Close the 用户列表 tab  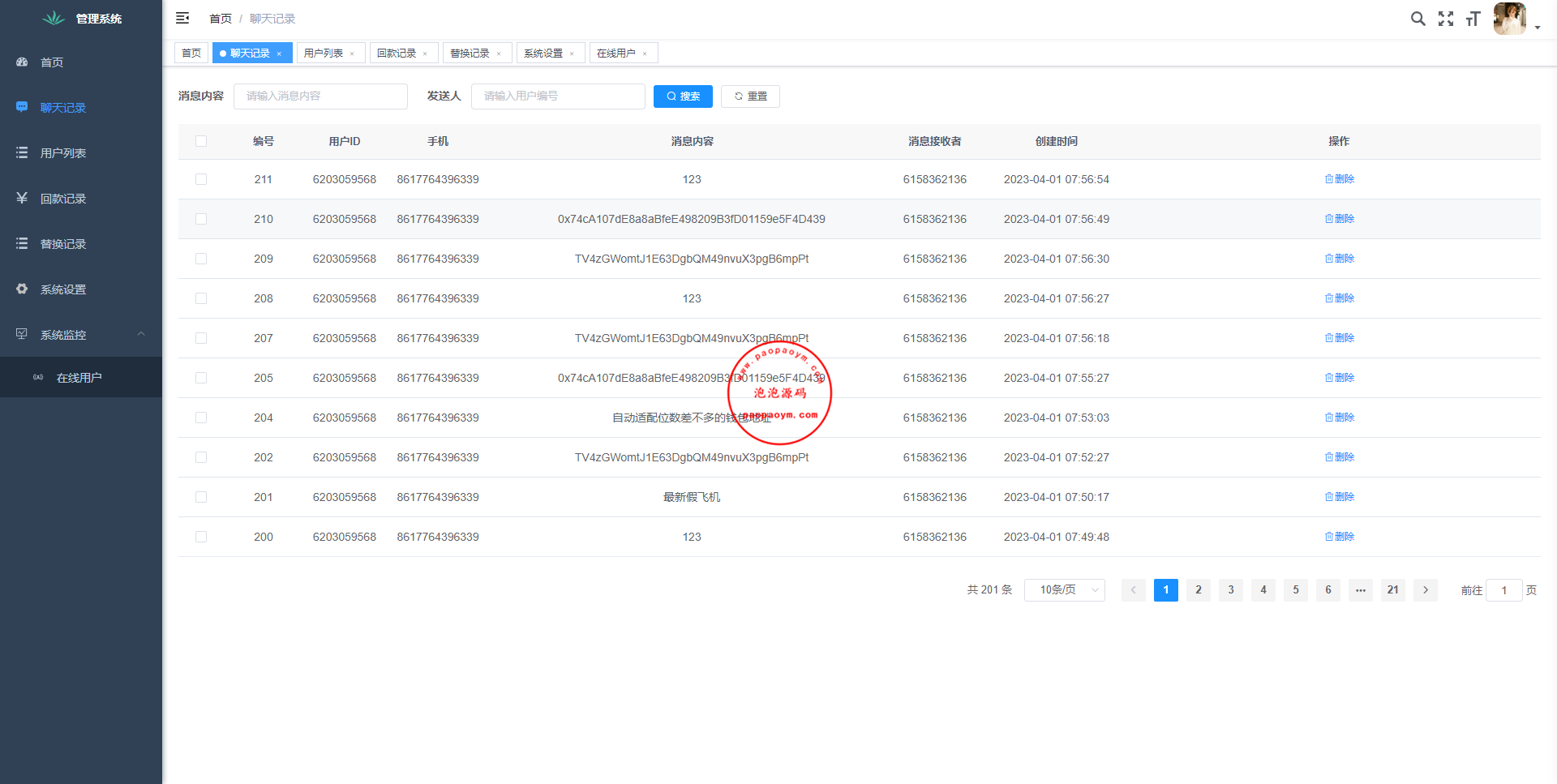352,54
